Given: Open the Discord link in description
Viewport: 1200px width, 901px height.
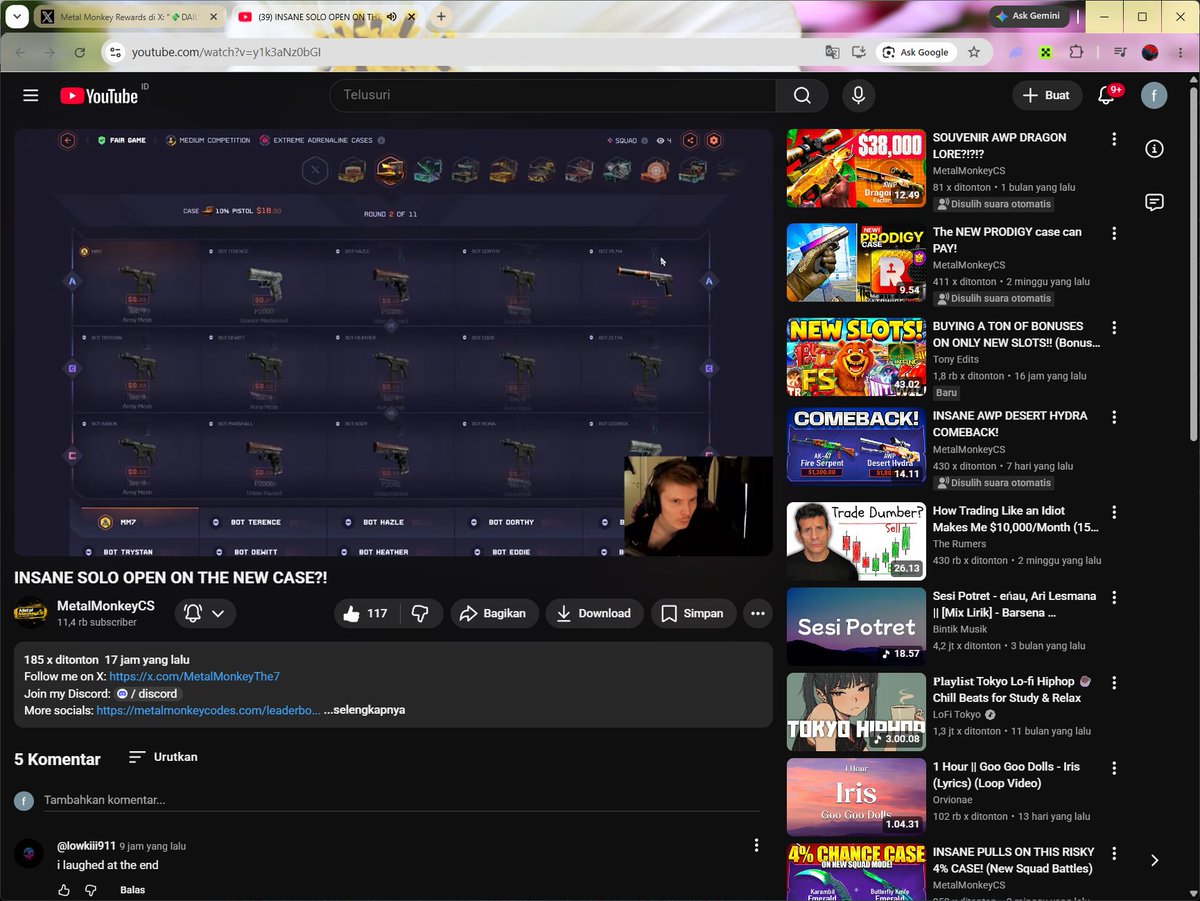Looking at the screenshot, I should click(148, 693).
